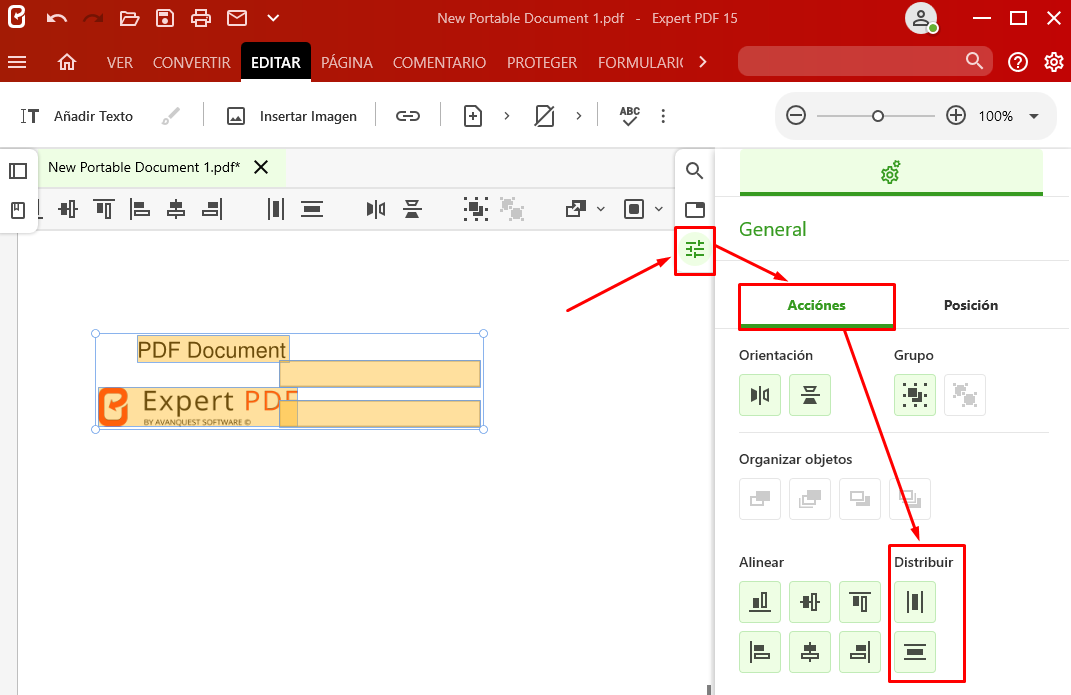Open the COMENTARIO tab

[439, 63]
